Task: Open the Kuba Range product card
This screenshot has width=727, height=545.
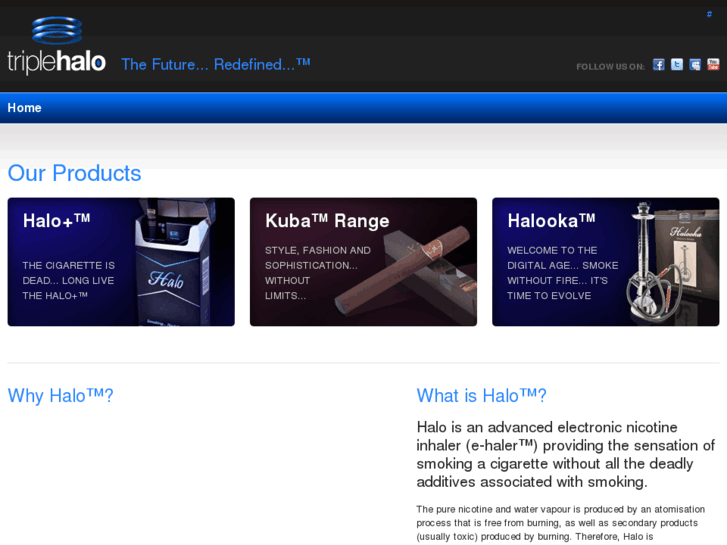Action: point(363,262)
